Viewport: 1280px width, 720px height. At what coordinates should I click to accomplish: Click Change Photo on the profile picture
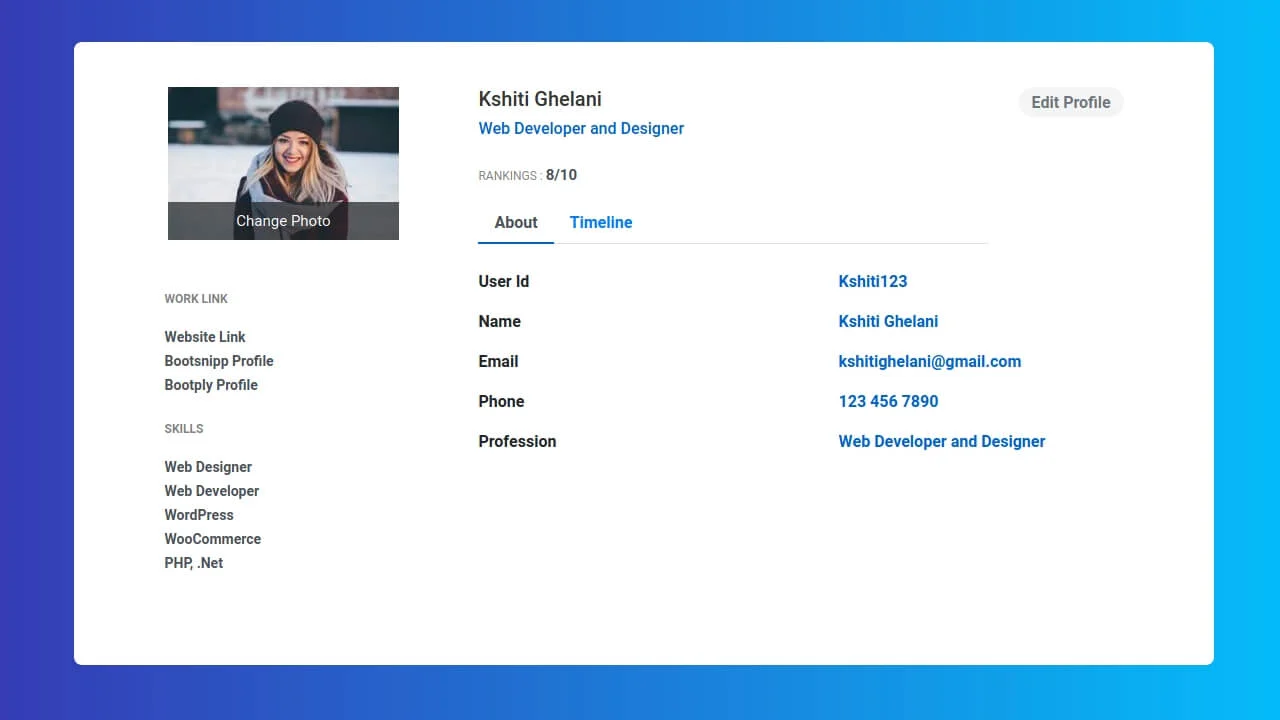[x=283, y=220]
